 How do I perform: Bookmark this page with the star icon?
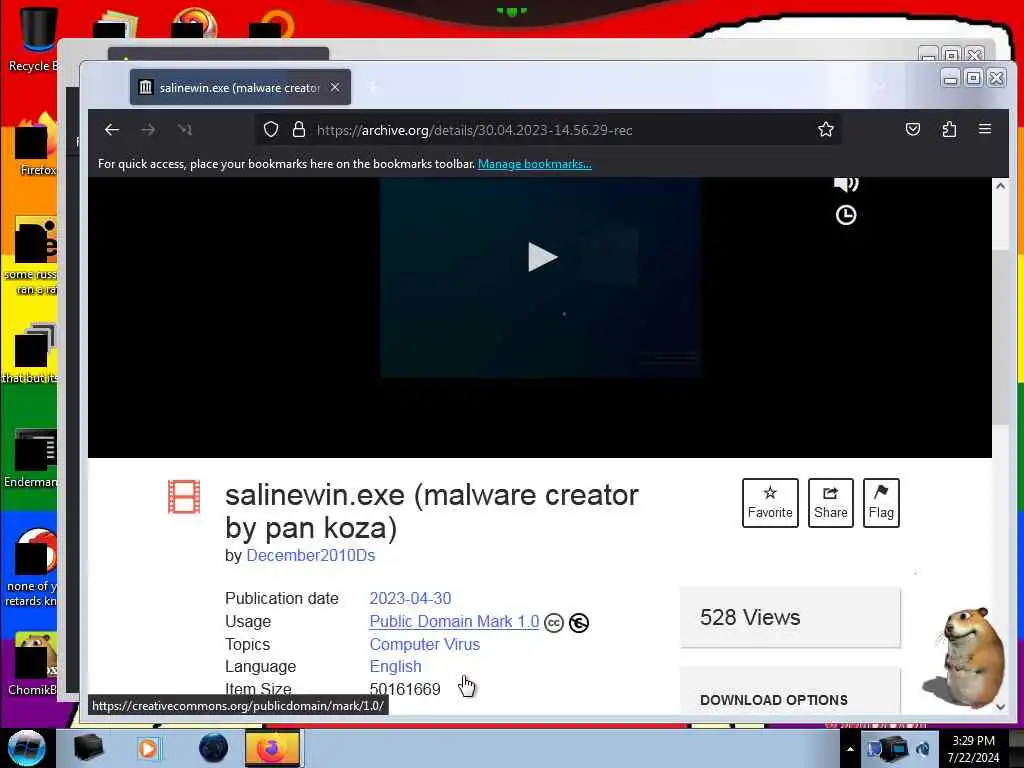[825, 129]
